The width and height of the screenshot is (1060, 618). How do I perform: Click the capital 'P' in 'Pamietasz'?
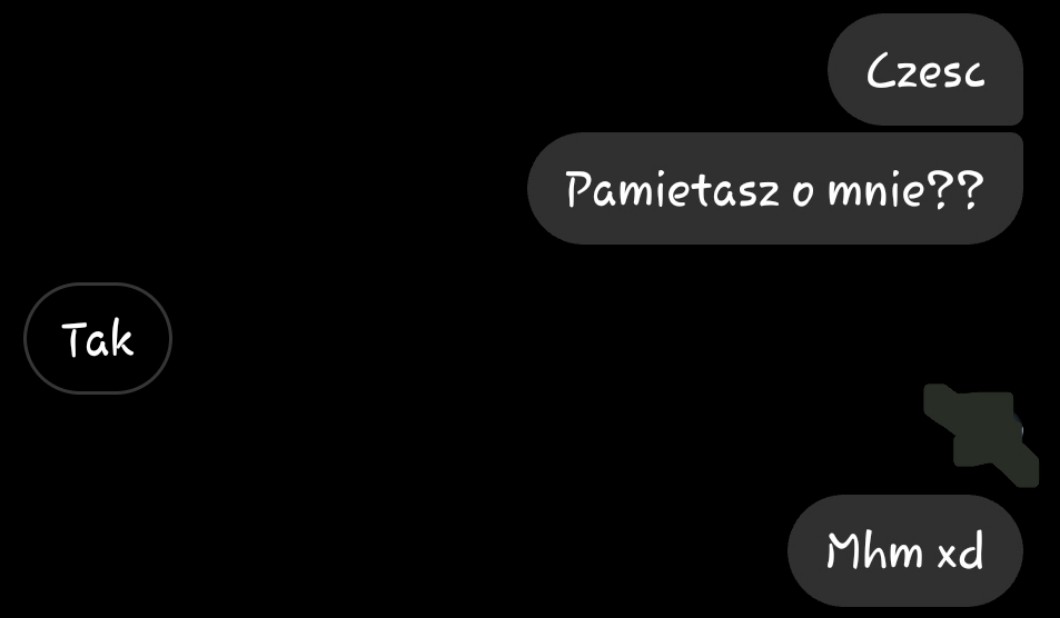pos(580,189)
